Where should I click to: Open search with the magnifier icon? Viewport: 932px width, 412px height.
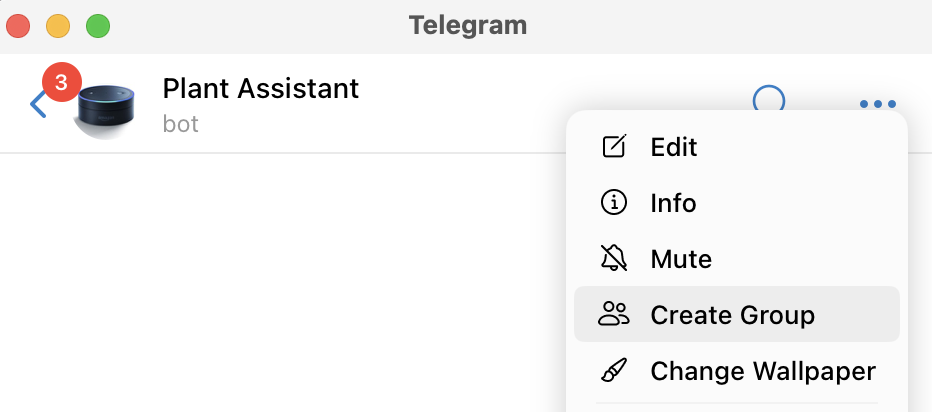(768, 100)
